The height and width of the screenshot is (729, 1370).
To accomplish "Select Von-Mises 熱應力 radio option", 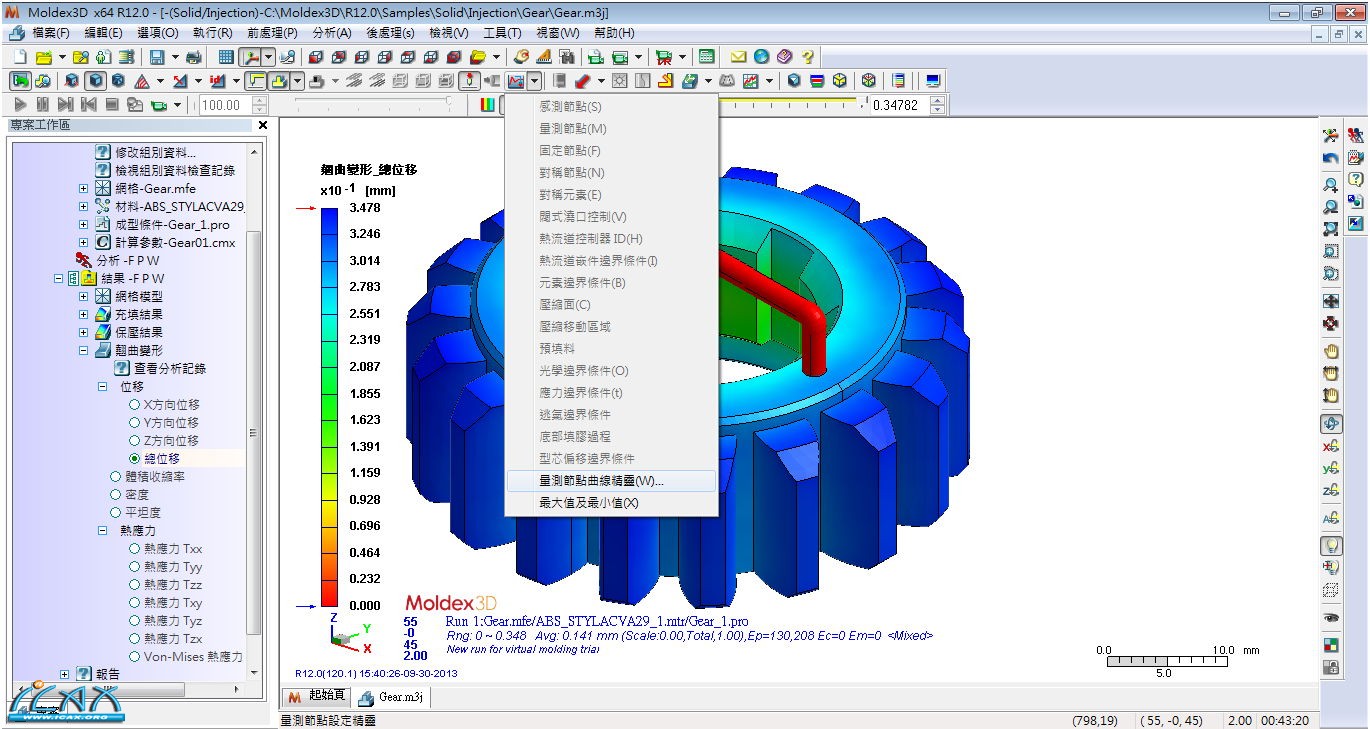I will click(134, 657).
